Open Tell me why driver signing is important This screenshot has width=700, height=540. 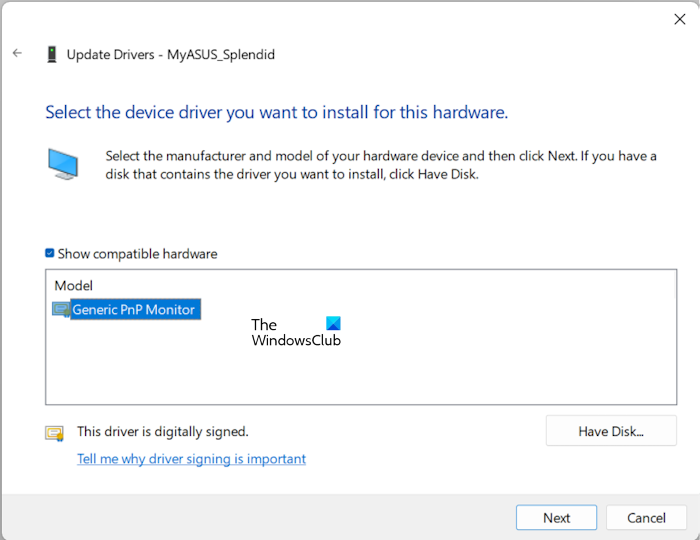point(191,459)
